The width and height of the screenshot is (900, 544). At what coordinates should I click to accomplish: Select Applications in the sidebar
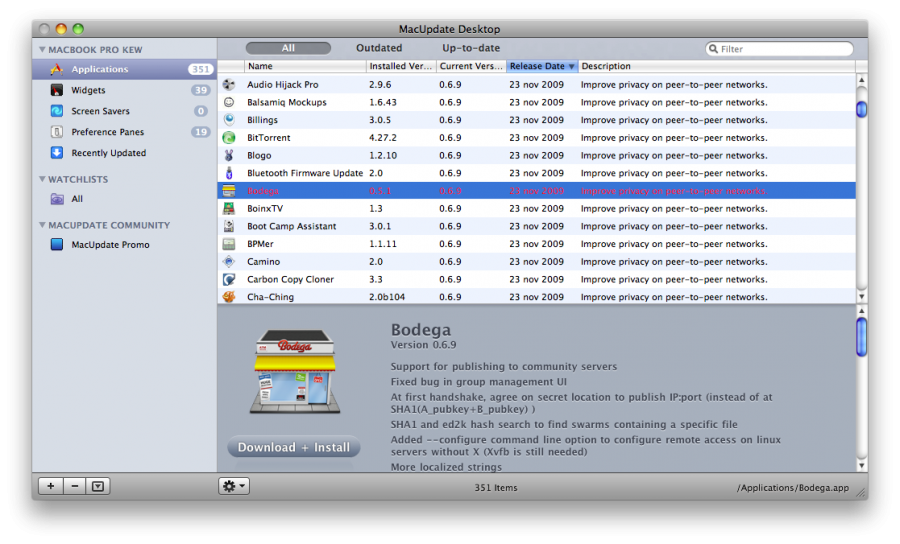click(x=125, y=69)
